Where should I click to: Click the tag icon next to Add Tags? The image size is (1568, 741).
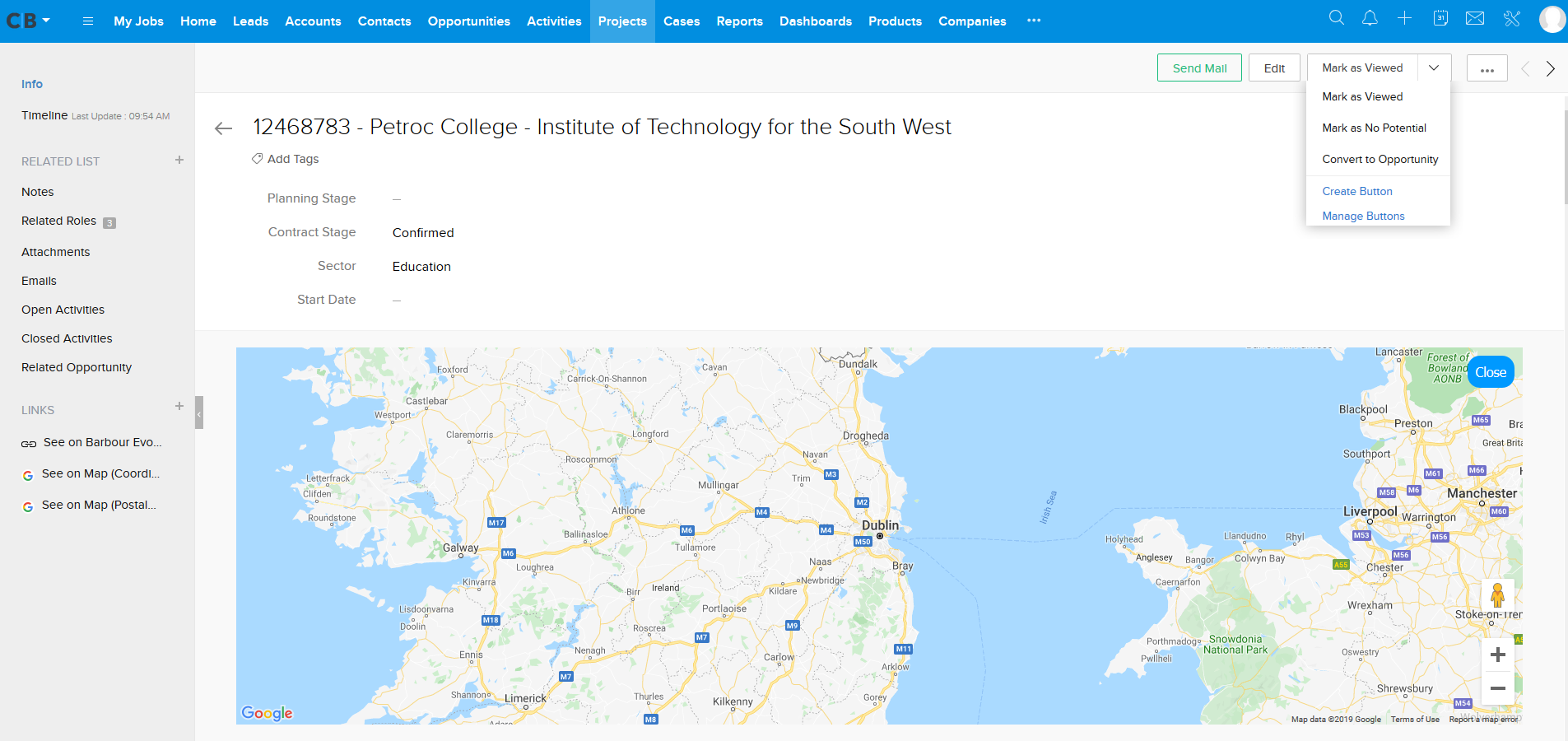258,158
